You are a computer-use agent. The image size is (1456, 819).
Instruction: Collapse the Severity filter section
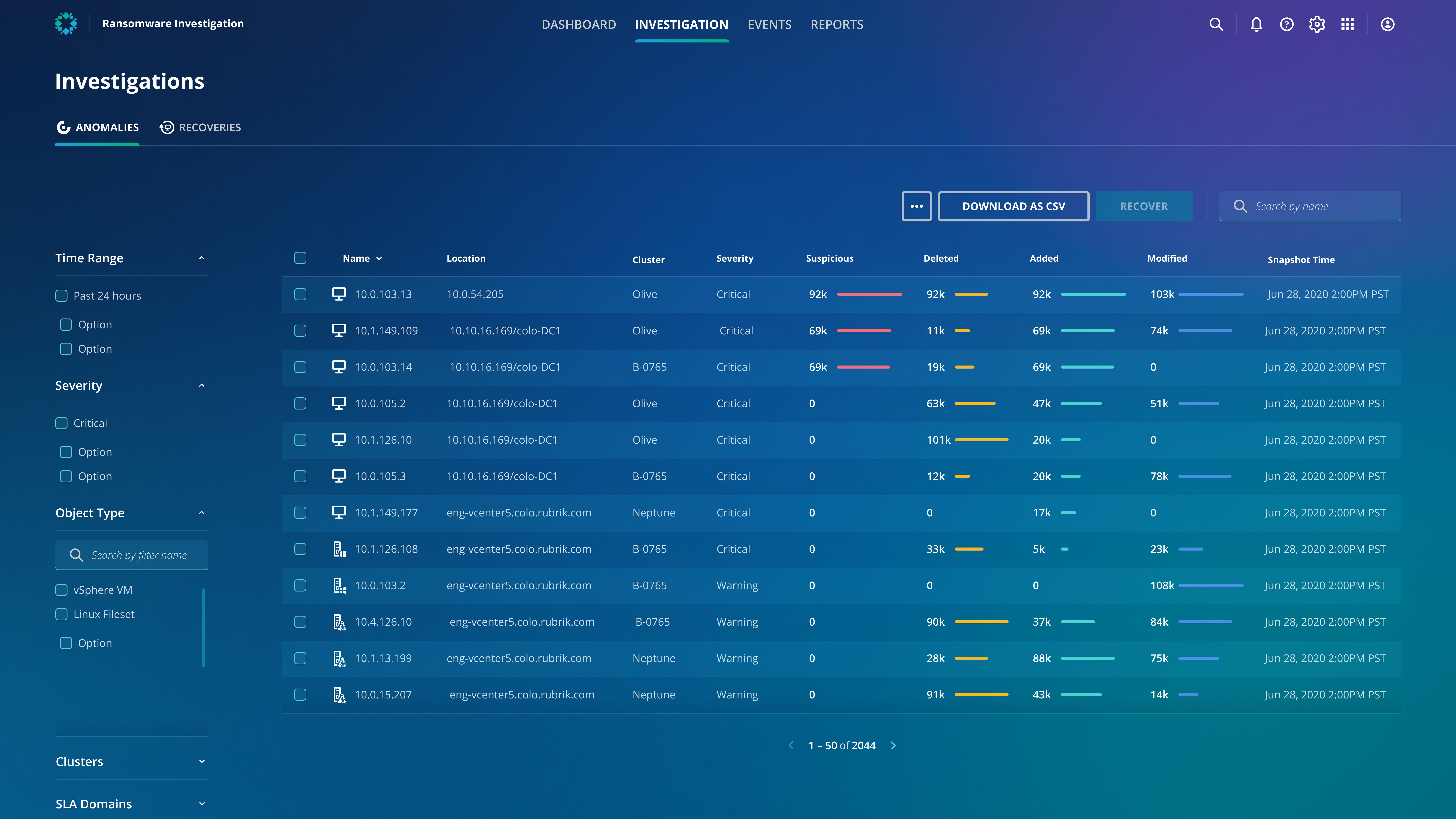[202, 385]
